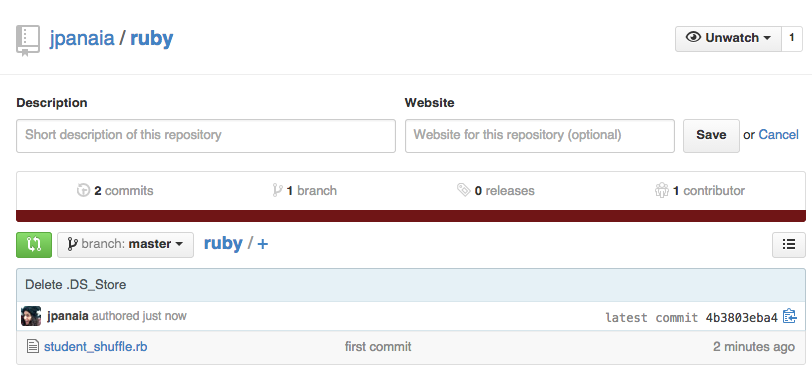Image resolution: width=812 pixels, height=374 pixels.
Task: Copy the commit SHA with clipboard icon
Action: pyautogui.click(x=789, y=316)
